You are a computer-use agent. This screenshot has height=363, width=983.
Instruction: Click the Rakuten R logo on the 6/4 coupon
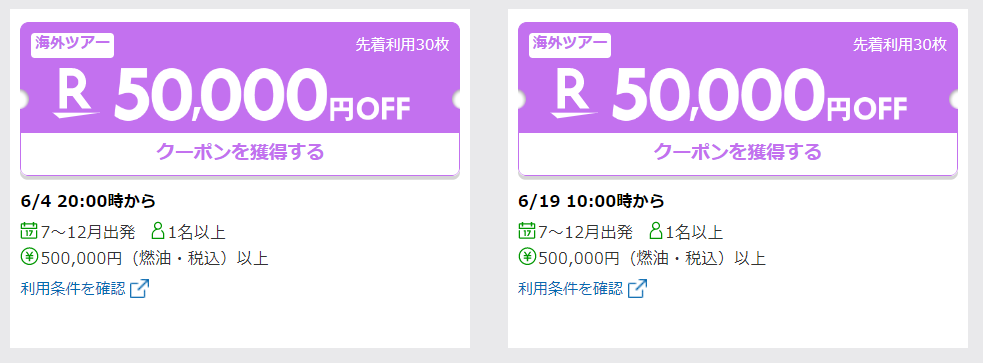coord(76,93)
